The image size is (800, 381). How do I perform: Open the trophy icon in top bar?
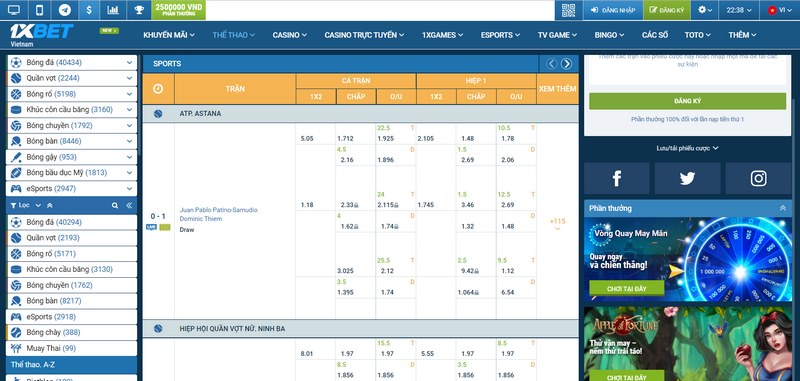(x=139, y=10)
